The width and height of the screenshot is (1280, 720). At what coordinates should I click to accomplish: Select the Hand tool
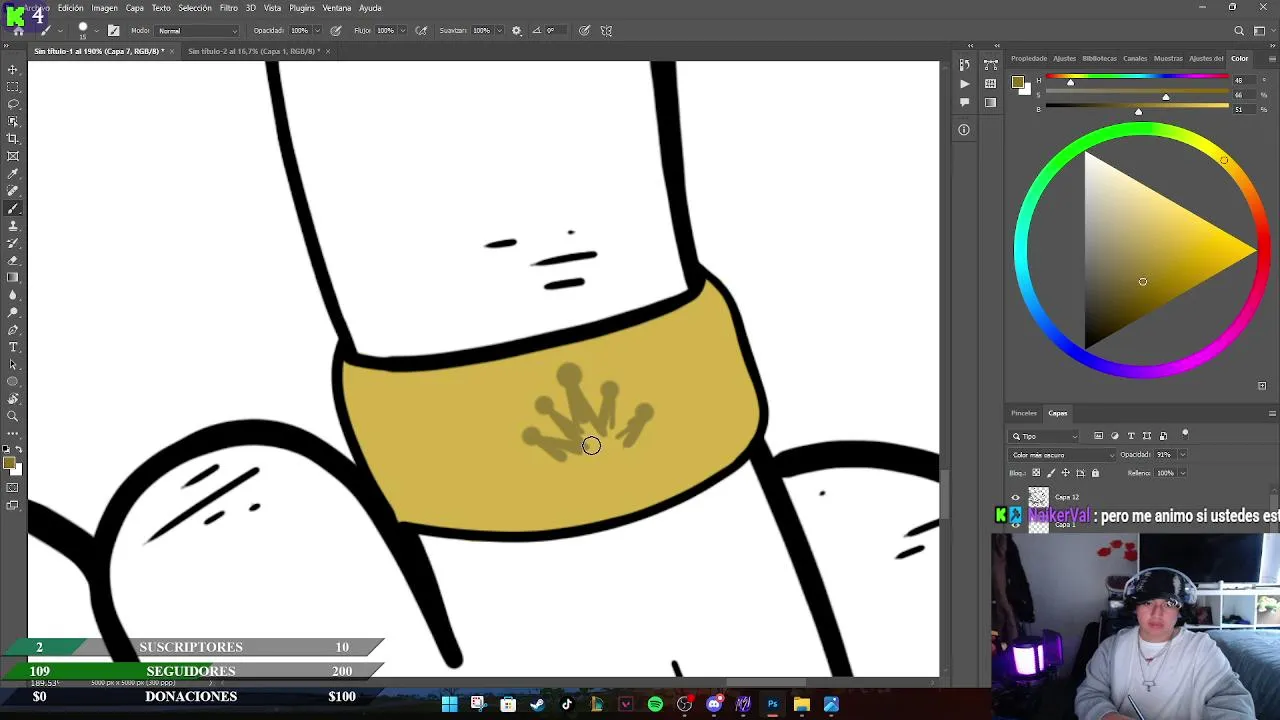click(x=13, y=399)
